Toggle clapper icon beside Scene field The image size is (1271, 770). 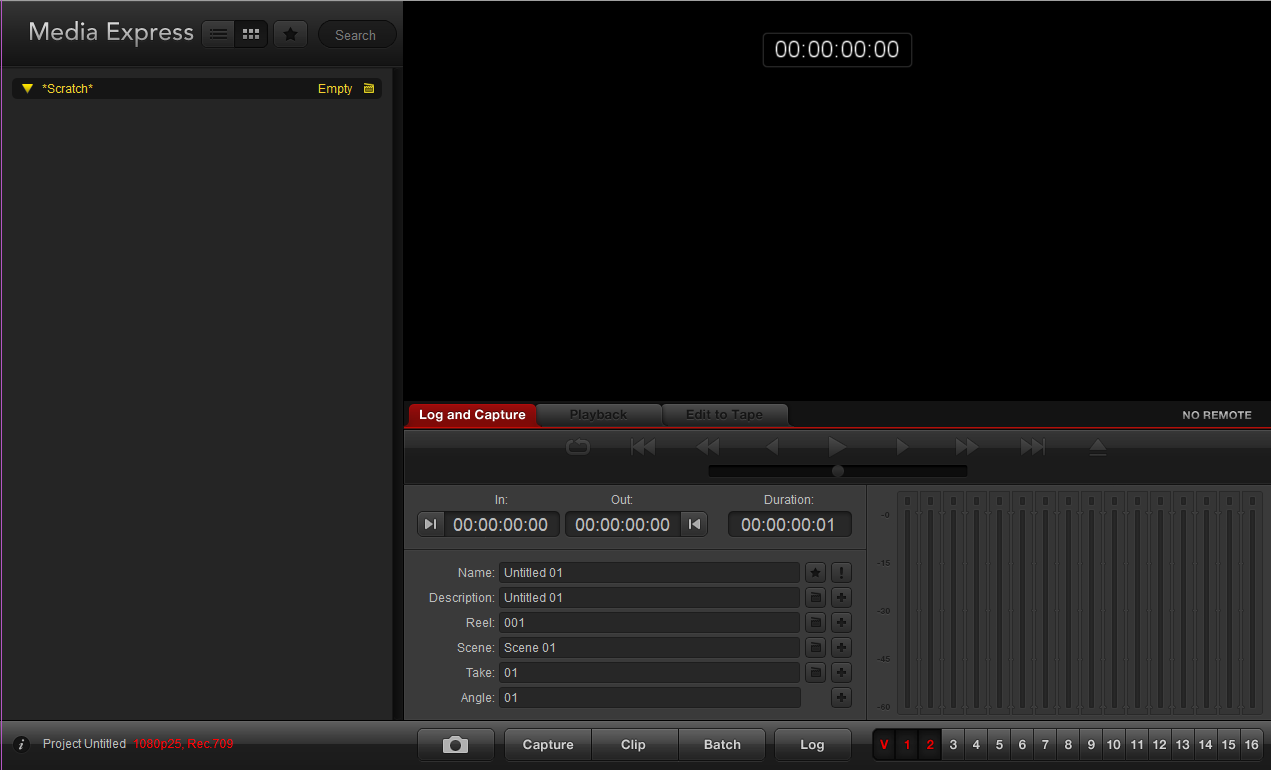click(816, 648)
